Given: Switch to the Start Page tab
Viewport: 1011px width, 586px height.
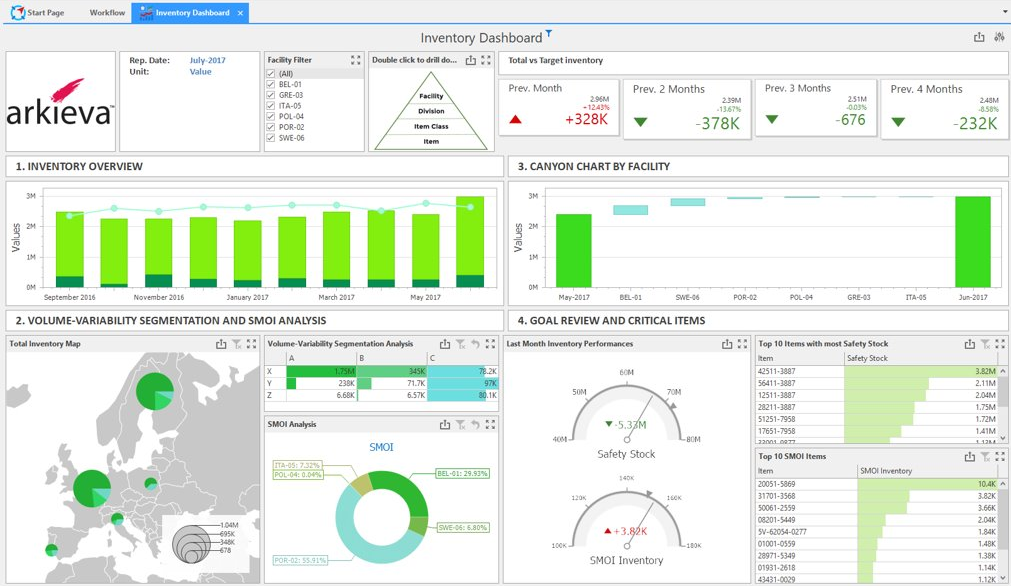Looking at the screenshot, I should pos(40,13).
